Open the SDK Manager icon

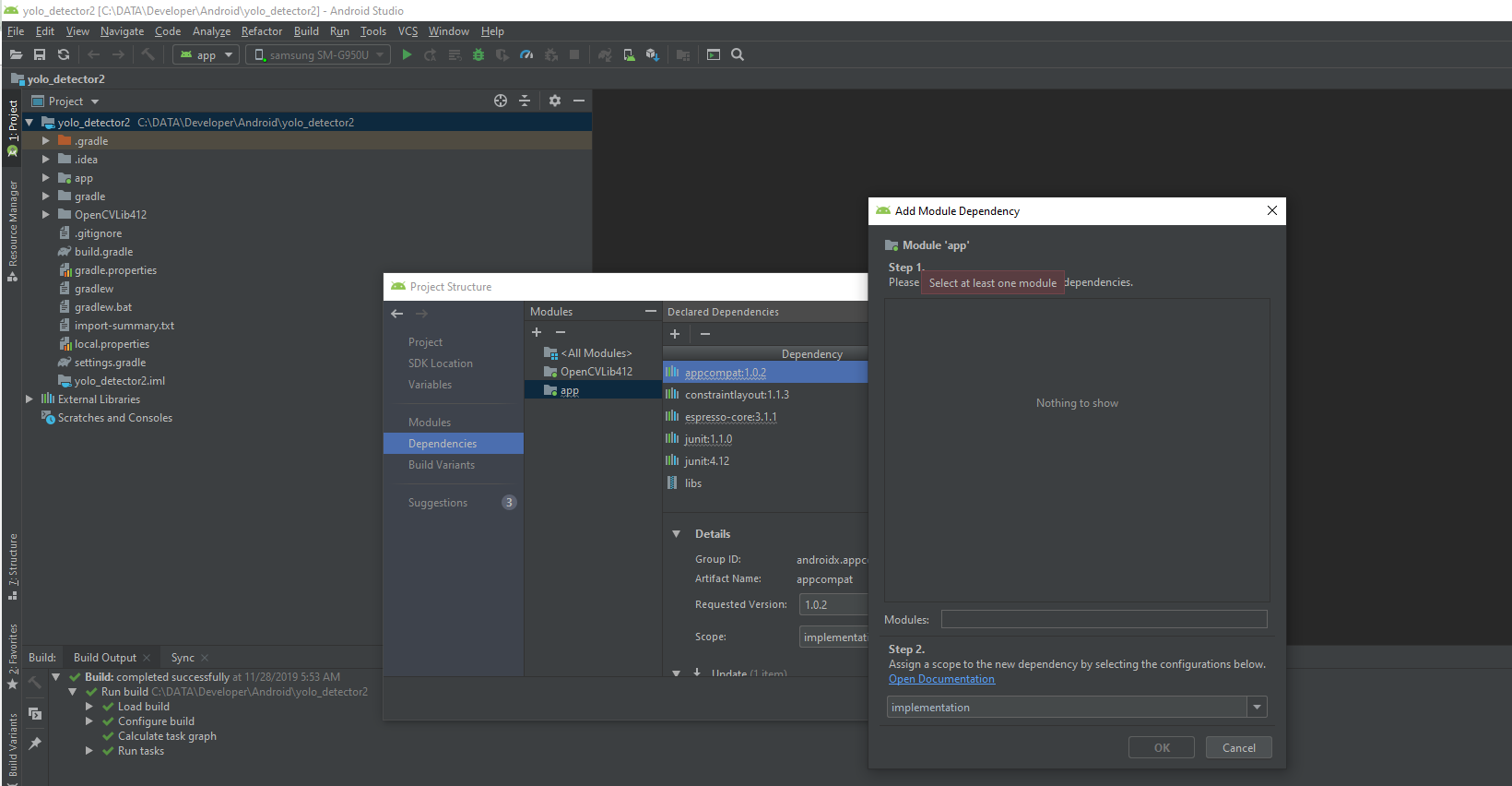point(653,54)
